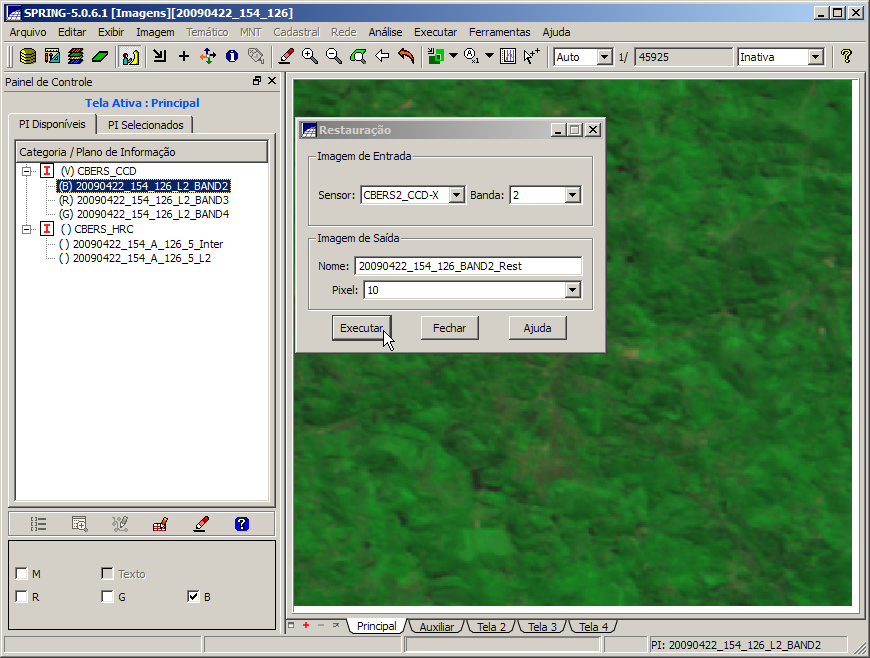Click the blue help icon in control panel
The image size is (870, 658).
(241, 523)
